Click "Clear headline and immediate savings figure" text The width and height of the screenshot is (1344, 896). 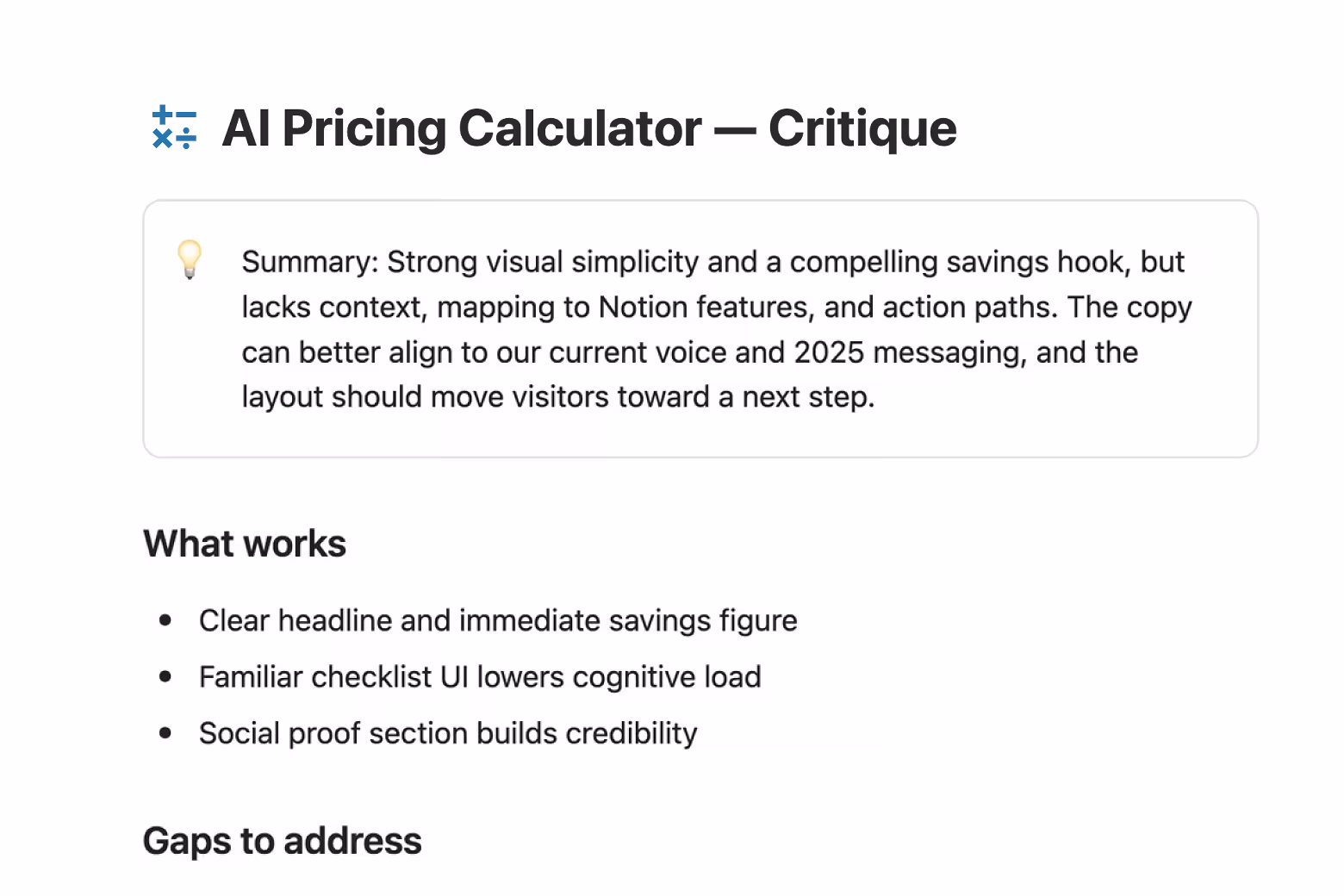498,620
